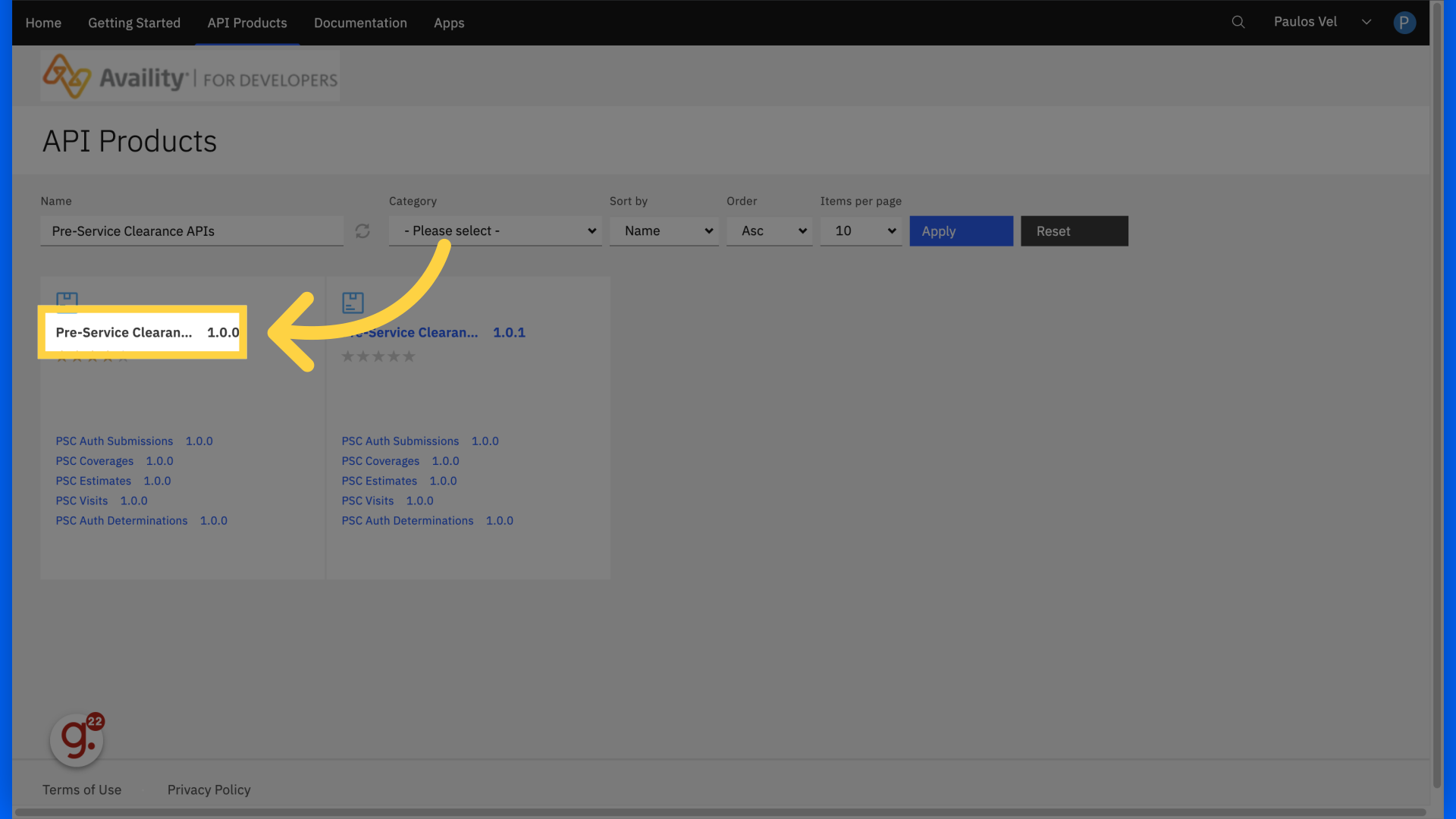This screenshot has height=819, width=1456.
Task: Click the Apply button
Action: click(x=961, y=231)
